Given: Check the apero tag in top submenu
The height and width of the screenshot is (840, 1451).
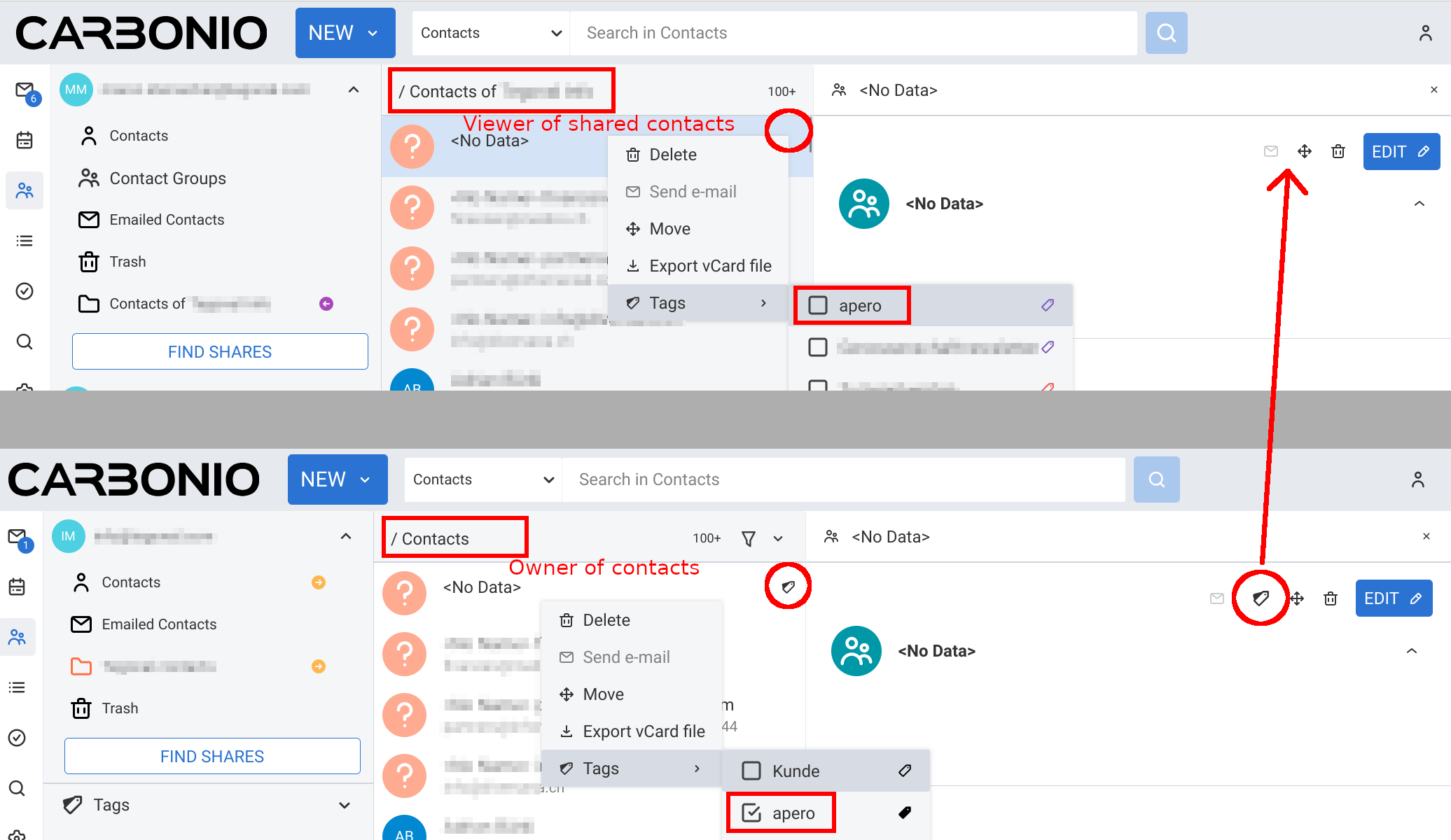Looking at the screenshot, I should 817,305.
